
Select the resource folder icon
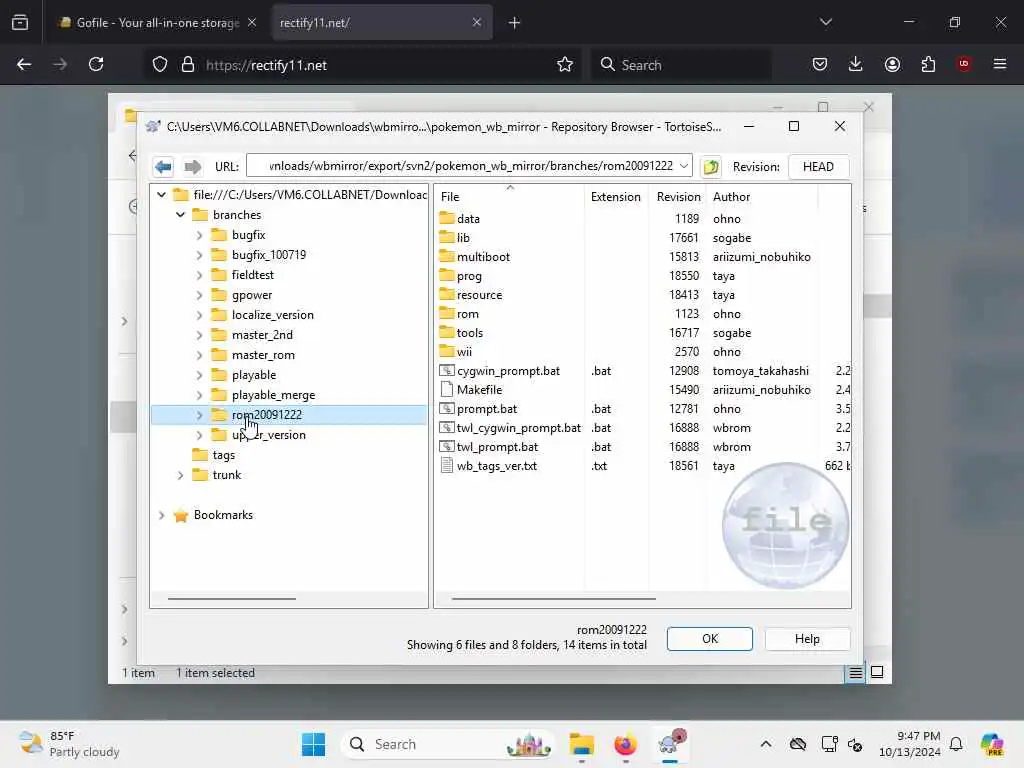pyautogui.click(x=447, y=294)
